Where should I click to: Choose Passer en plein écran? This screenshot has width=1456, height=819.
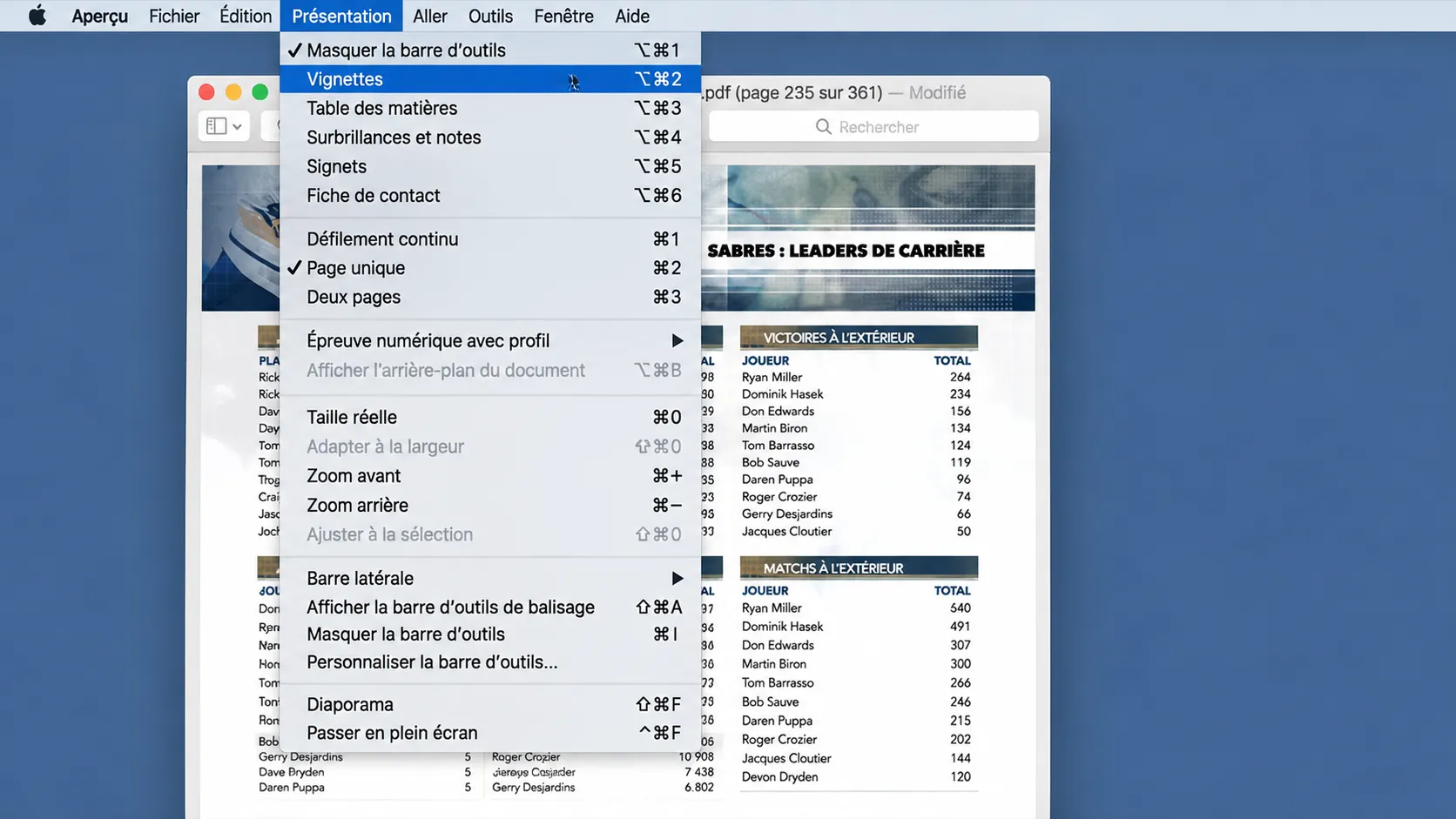tap(490, 733)
